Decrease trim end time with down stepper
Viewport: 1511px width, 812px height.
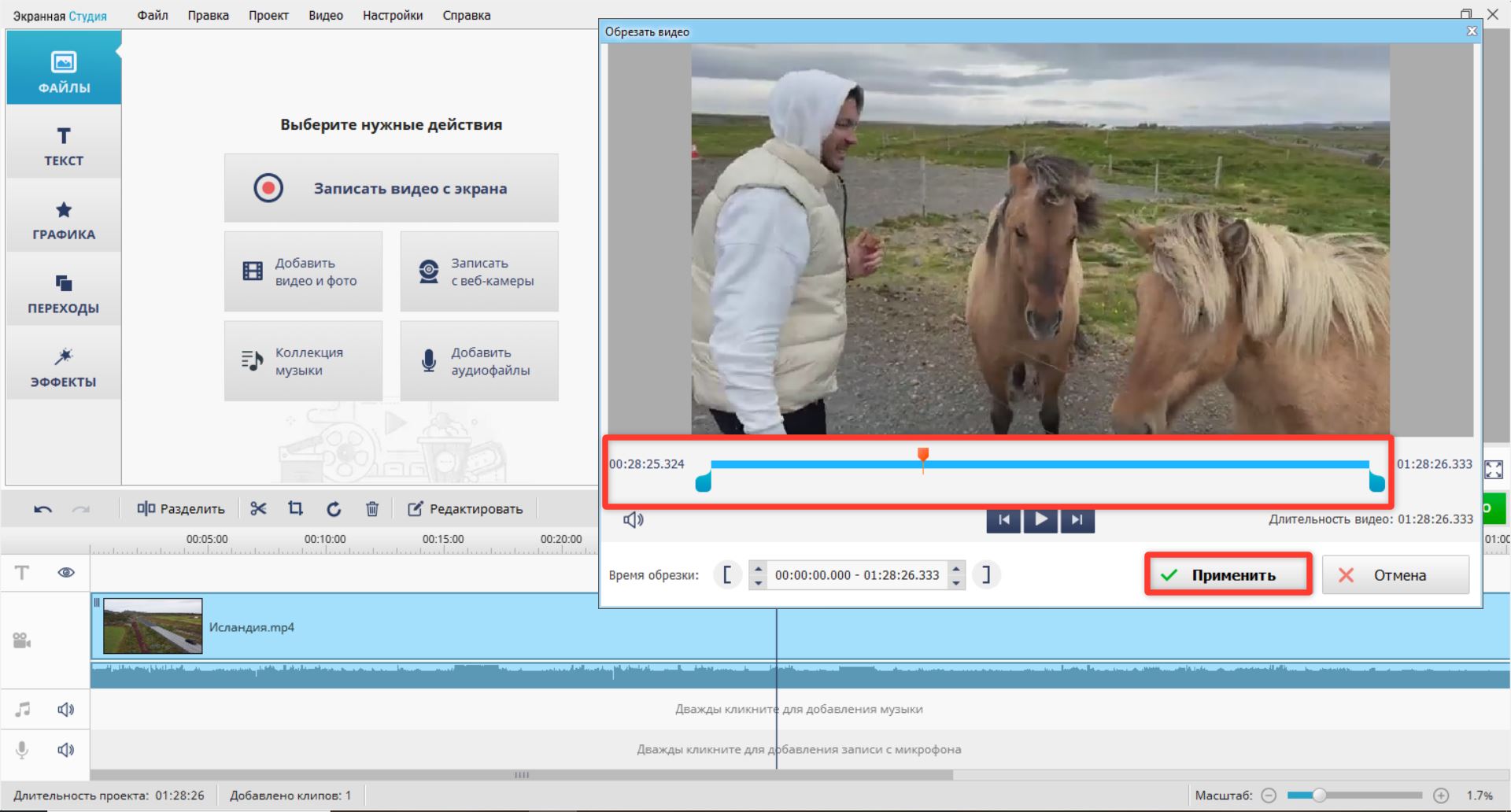pos(956,583)
